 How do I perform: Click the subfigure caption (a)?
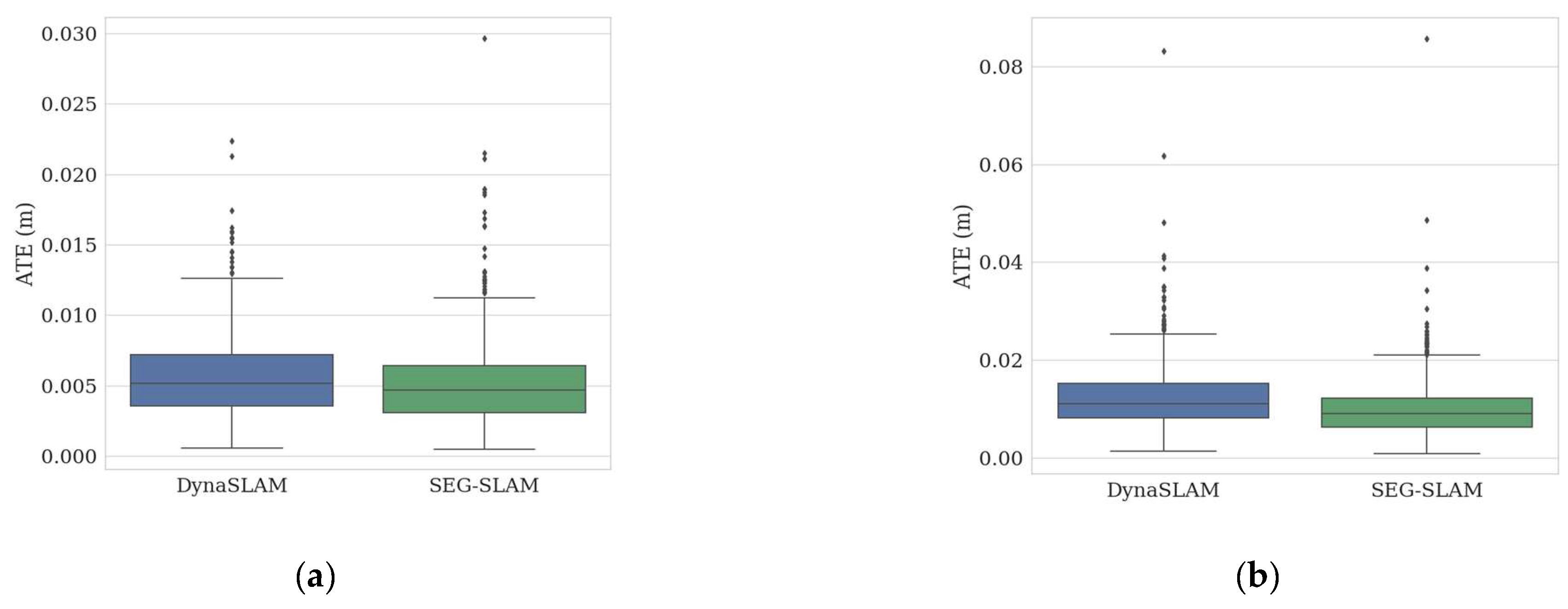pos(315,575)
